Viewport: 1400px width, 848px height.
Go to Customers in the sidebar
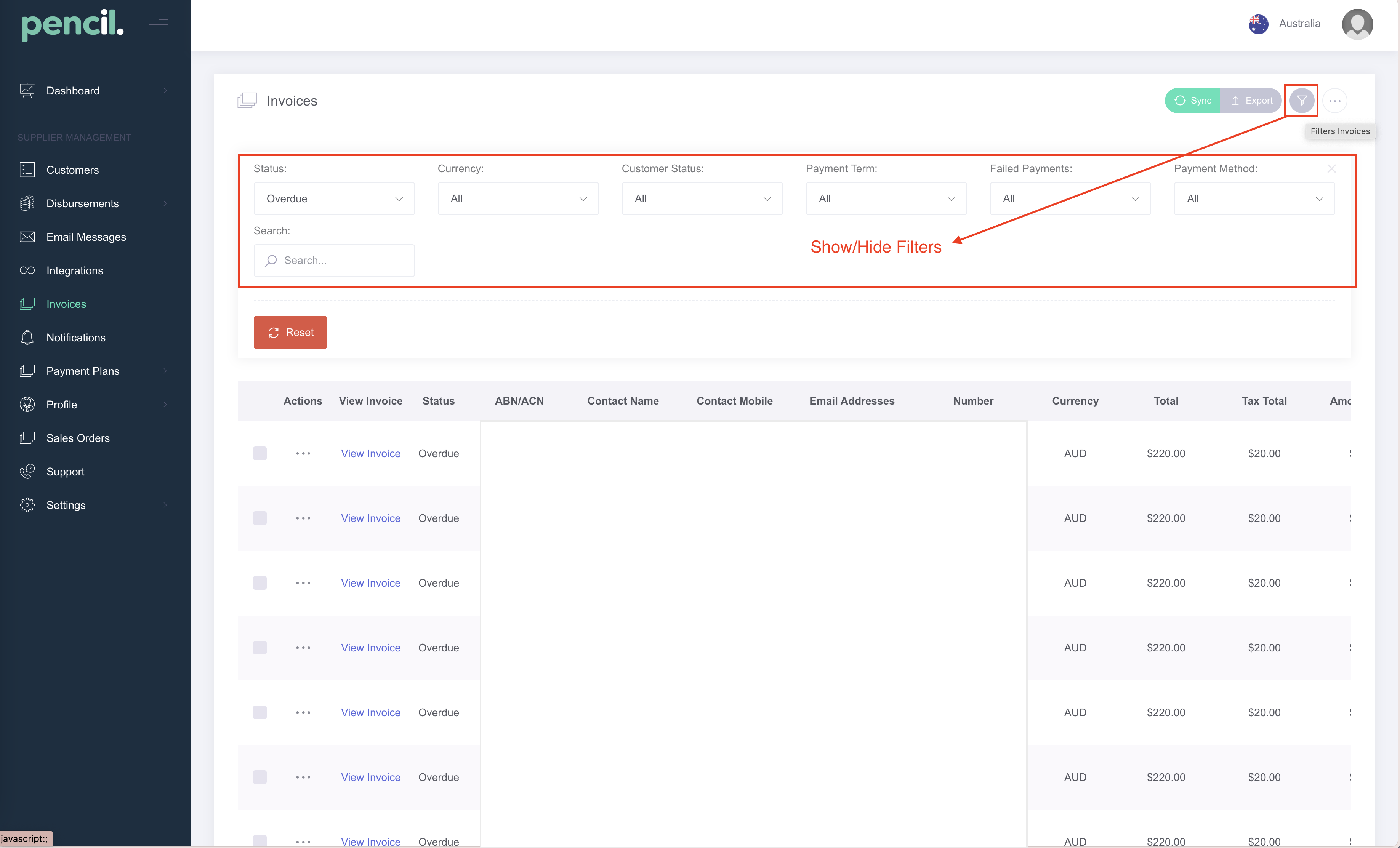coord(73,170)
